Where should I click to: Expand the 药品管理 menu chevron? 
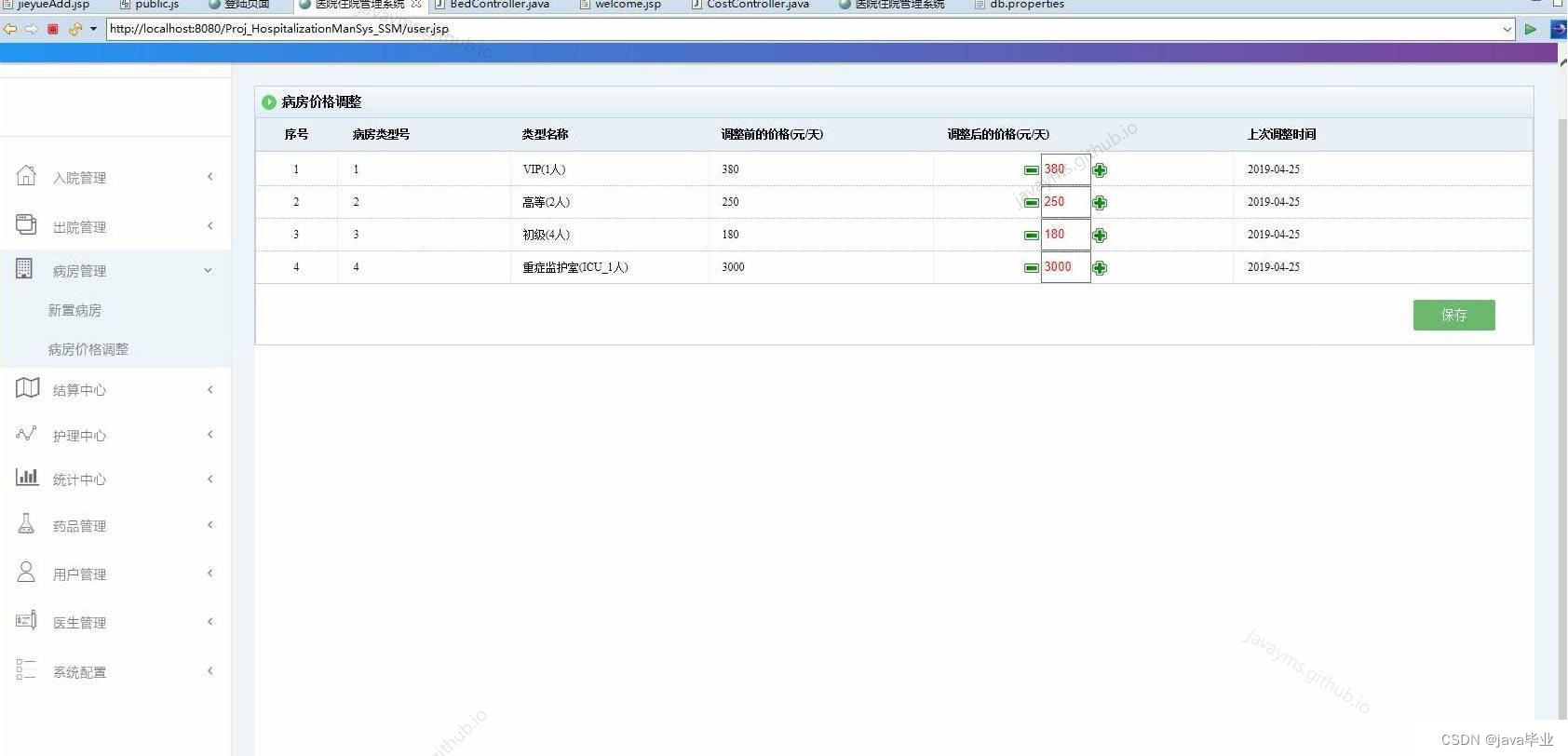210,524
